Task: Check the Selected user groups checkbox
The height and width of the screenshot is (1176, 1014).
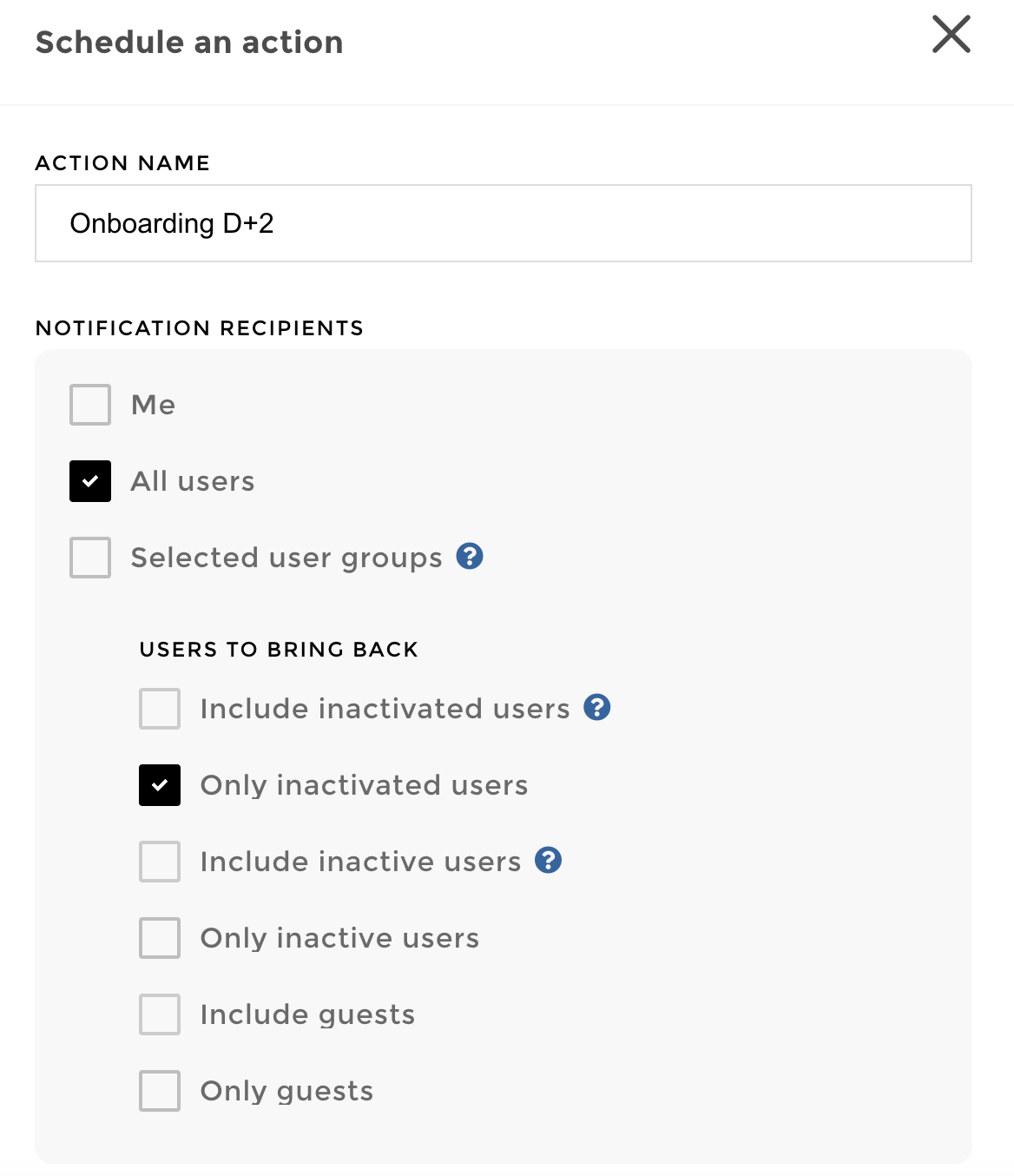Action: tap(89, 558)
